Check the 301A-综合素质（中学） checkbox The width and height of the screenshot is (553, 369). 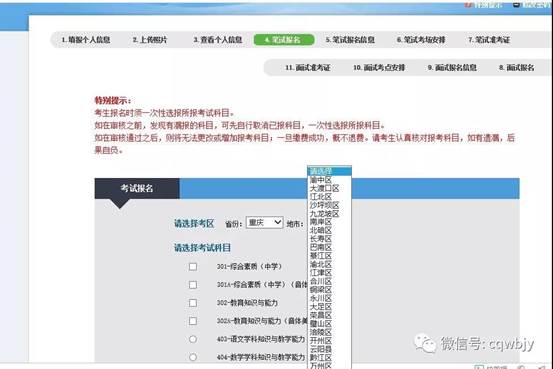pos(193,285)
